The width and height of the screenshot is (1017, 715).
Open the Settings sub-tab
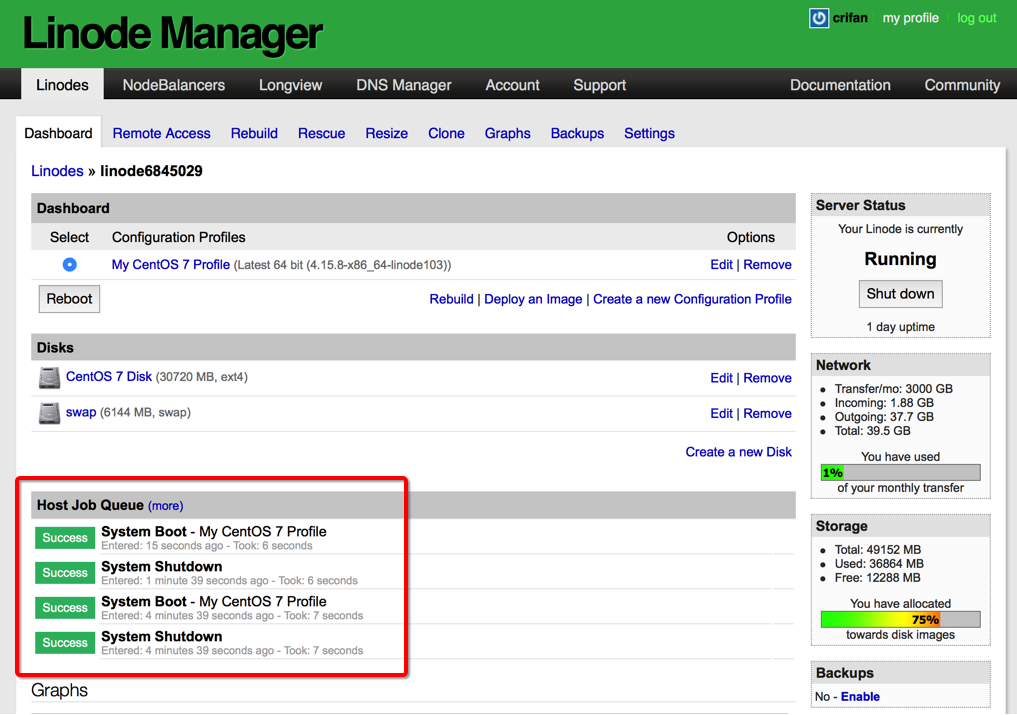pyautogui.click(x=649, y=133)
